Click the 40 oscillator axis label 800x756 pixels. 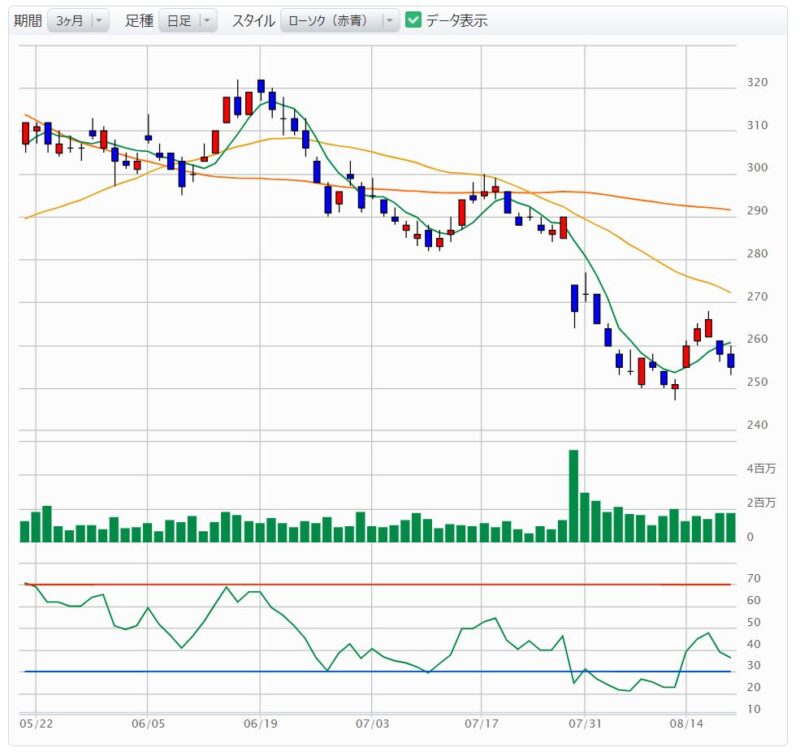[754, 644]
